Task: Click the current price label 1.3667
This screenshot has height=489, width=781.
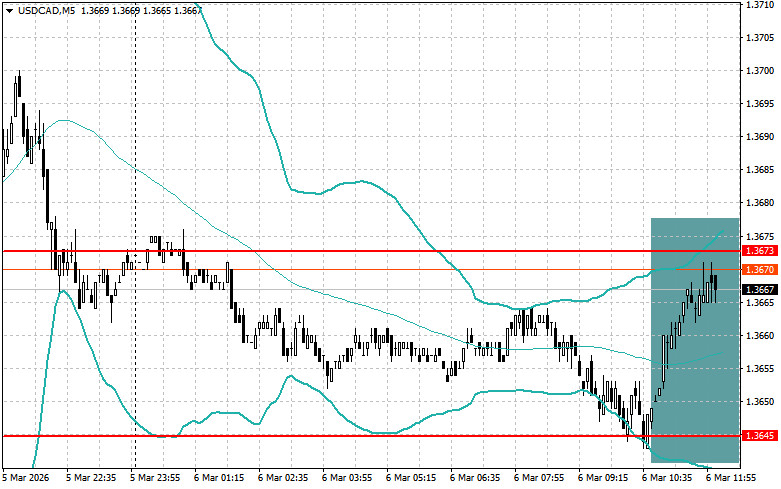Action: click(x=760, y=289)
